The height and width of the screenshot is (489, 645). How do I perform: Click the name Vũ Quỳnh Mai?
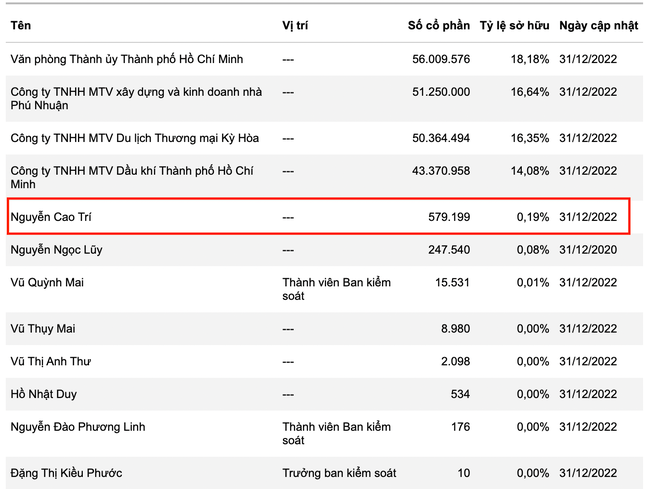click(47, 283)
